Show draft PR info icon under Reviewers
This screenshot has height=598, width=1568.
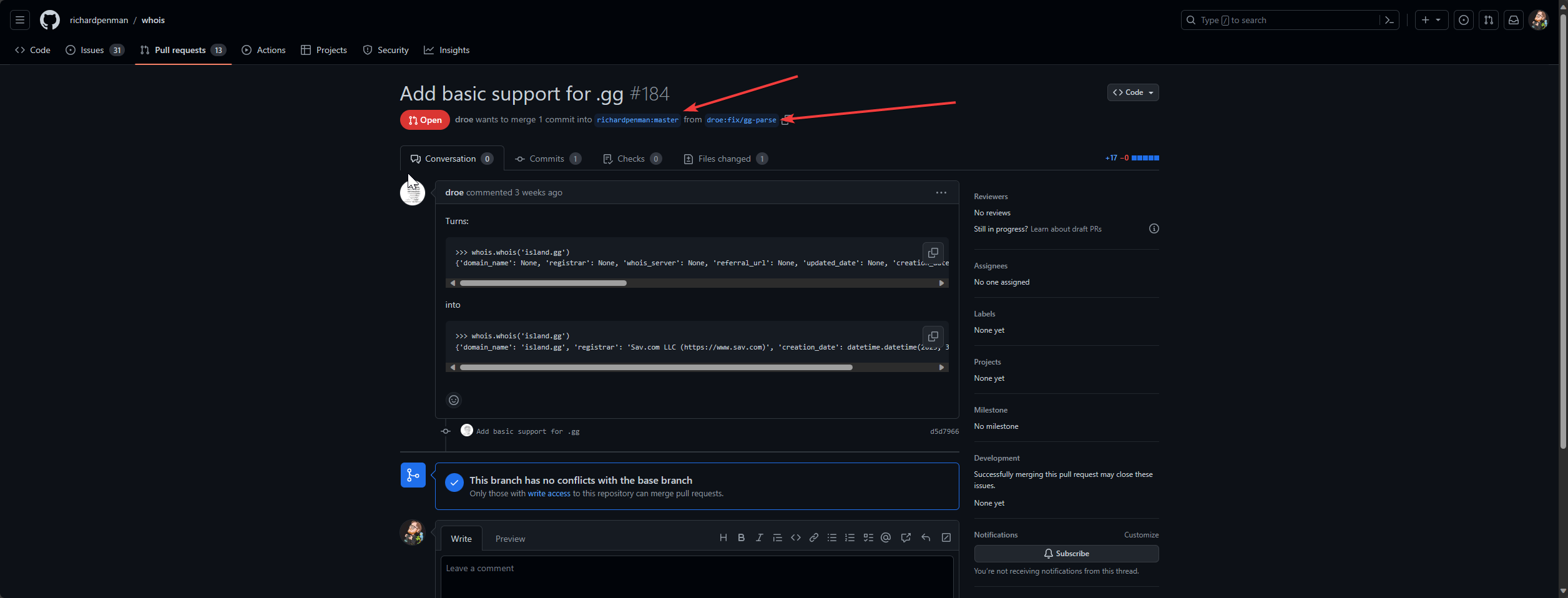(x=1154, y=228)
